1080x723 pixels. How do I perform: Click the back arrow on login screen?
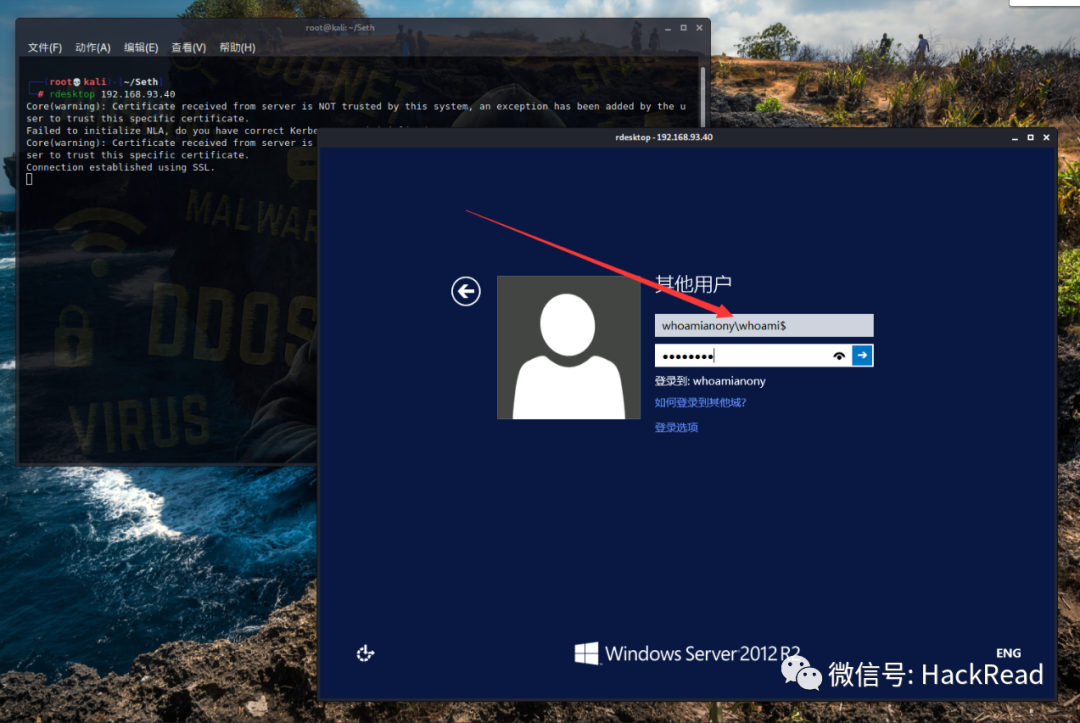(x=466, y=291)
